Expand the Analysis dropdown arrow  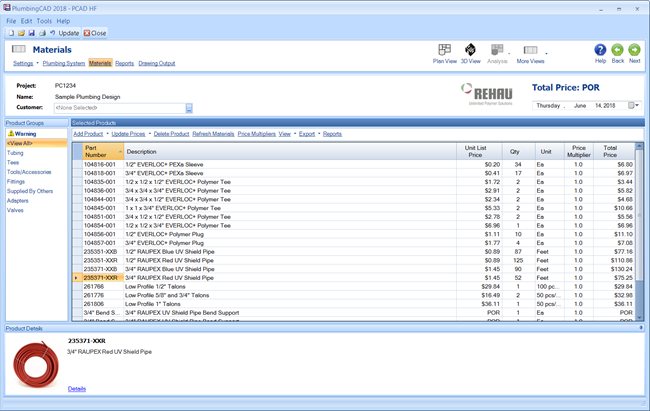coord(509,54)
